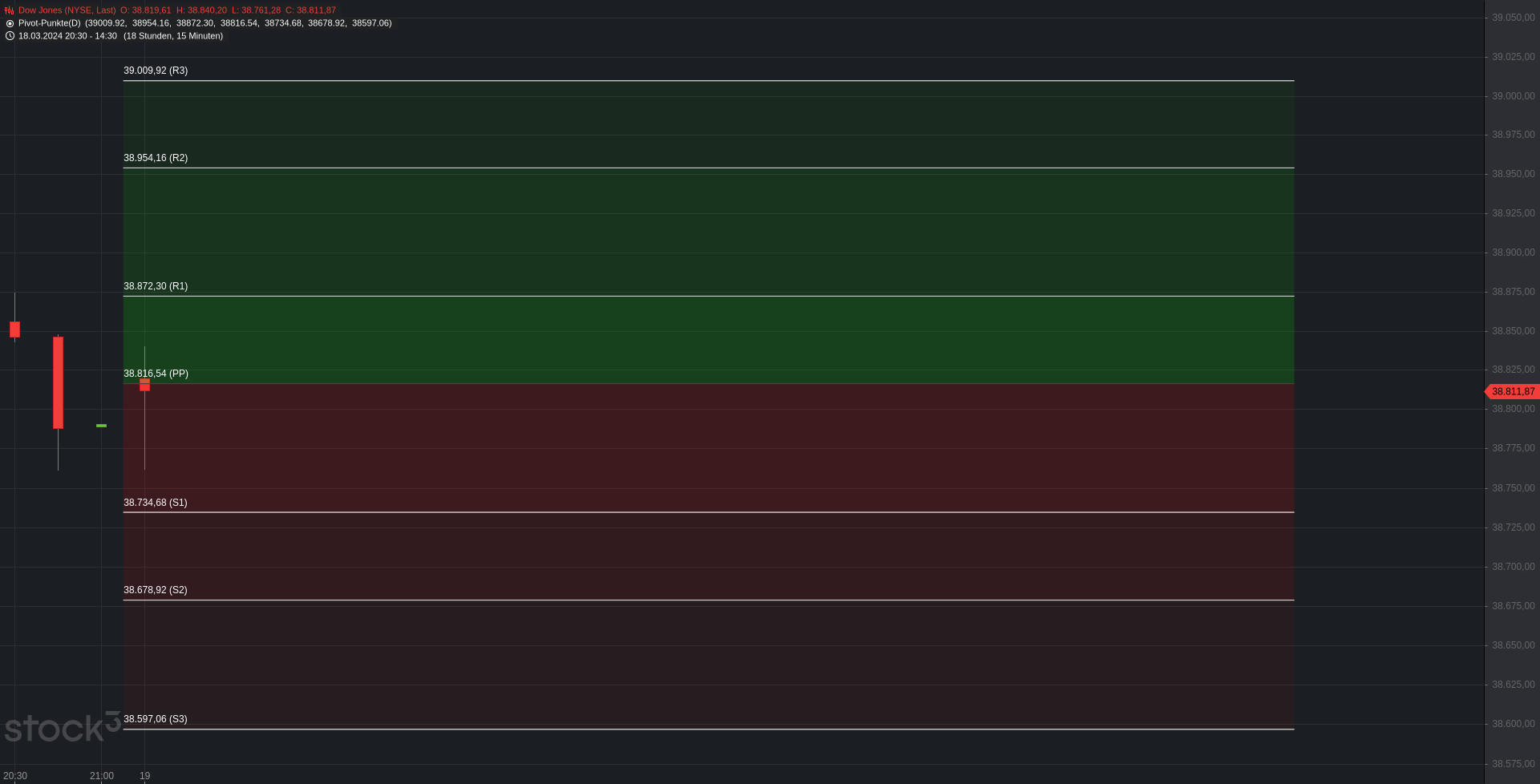Click the small green dash candle

click(101, 426)
